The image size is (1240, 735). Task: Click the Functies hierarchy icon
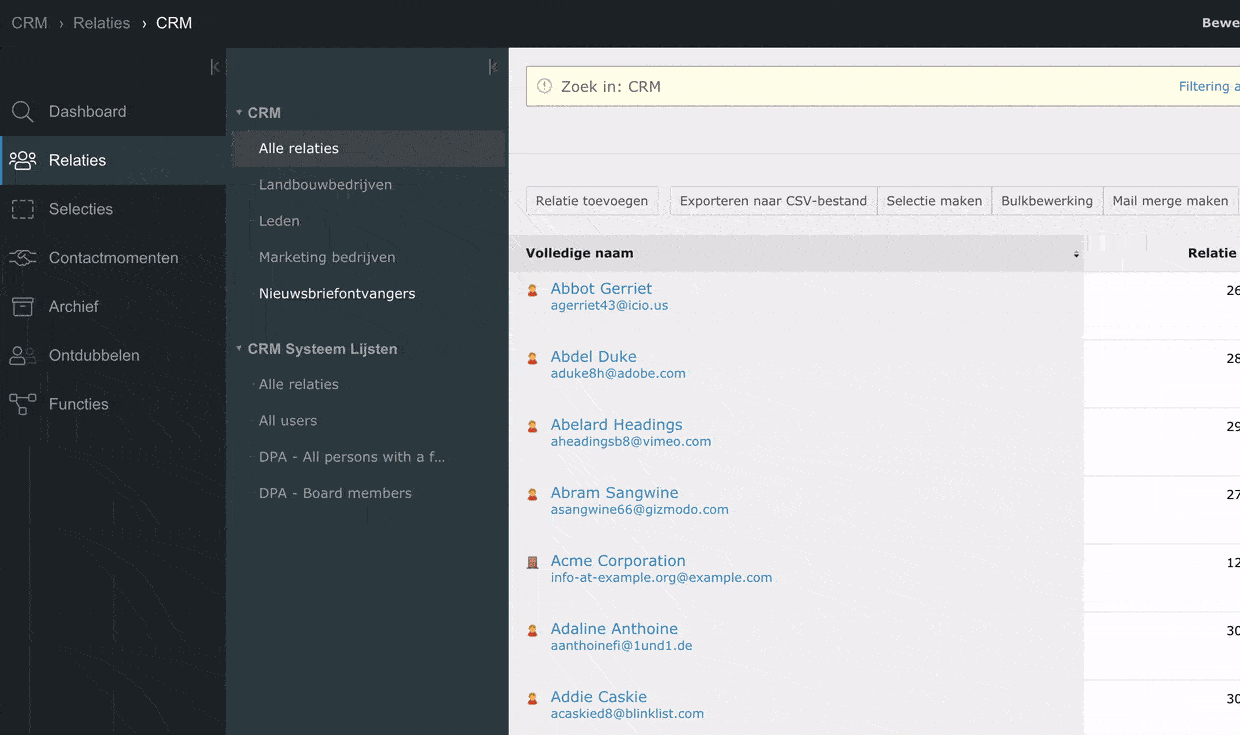(22, 404)
